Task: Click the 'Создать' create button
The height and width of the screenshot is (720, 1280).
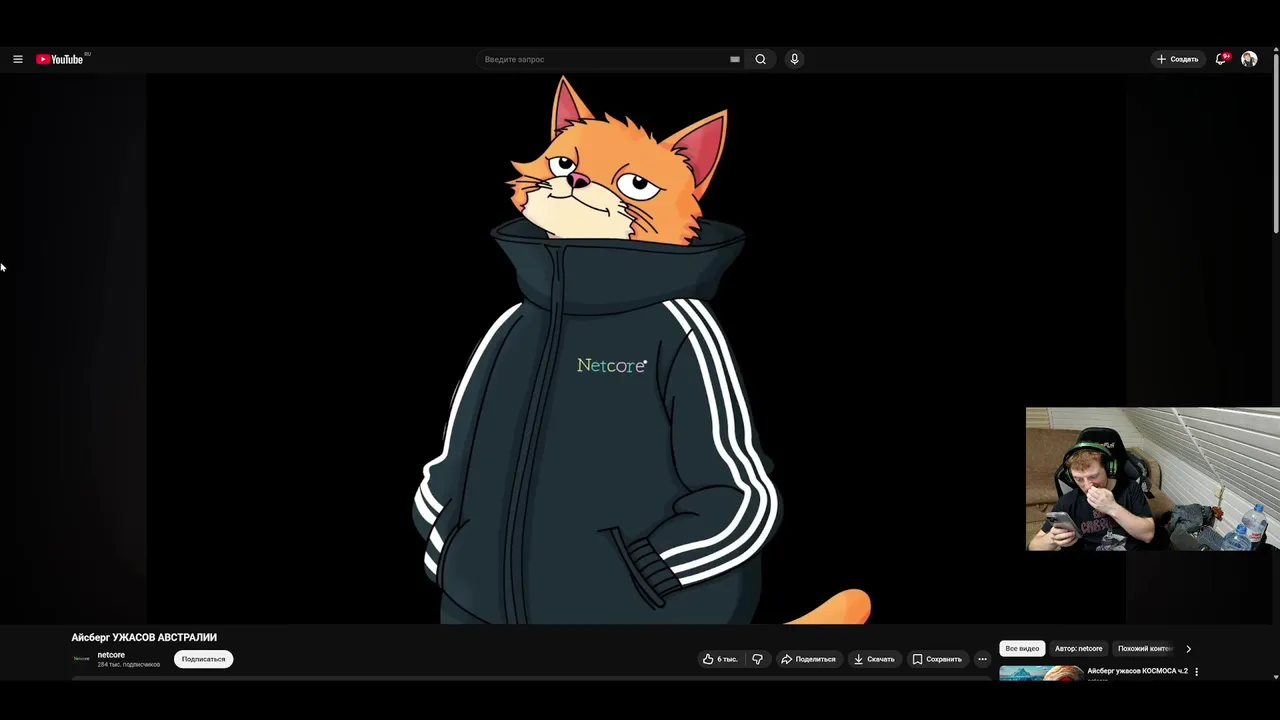Action: click(1178, 59)
